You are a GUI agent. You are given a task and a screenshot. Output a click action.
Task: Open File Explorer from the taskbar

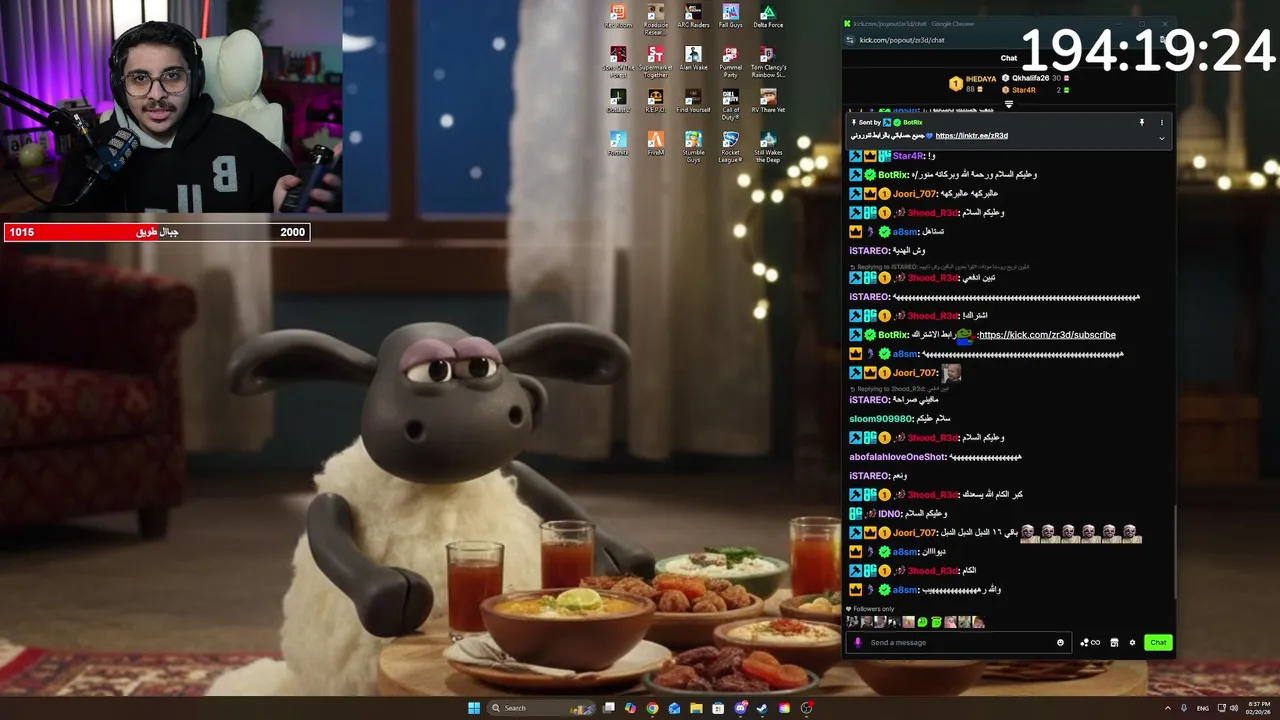(x=696, y=708)
